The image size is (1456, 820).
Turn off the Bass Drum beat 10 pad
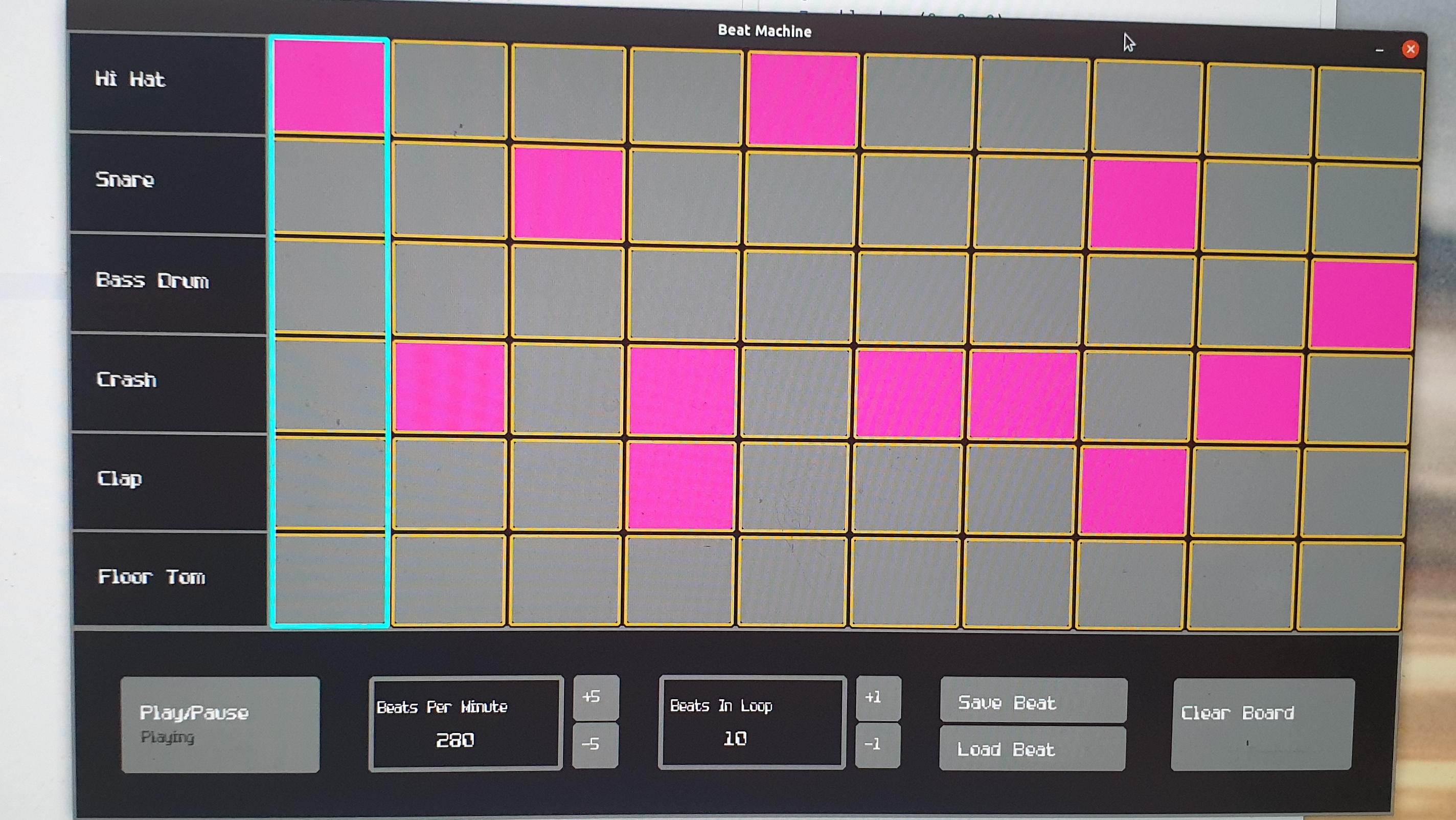pyautogui.click(x=1362, y=305)
